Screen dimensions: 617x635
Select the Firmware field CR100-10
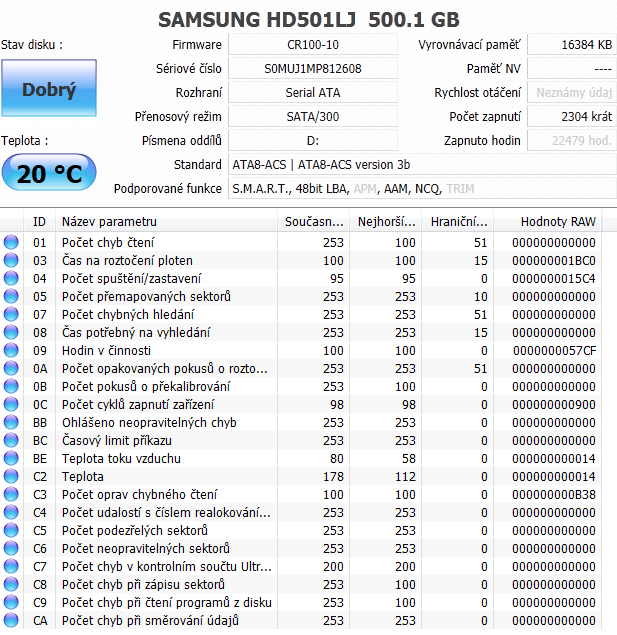[313, 45]
